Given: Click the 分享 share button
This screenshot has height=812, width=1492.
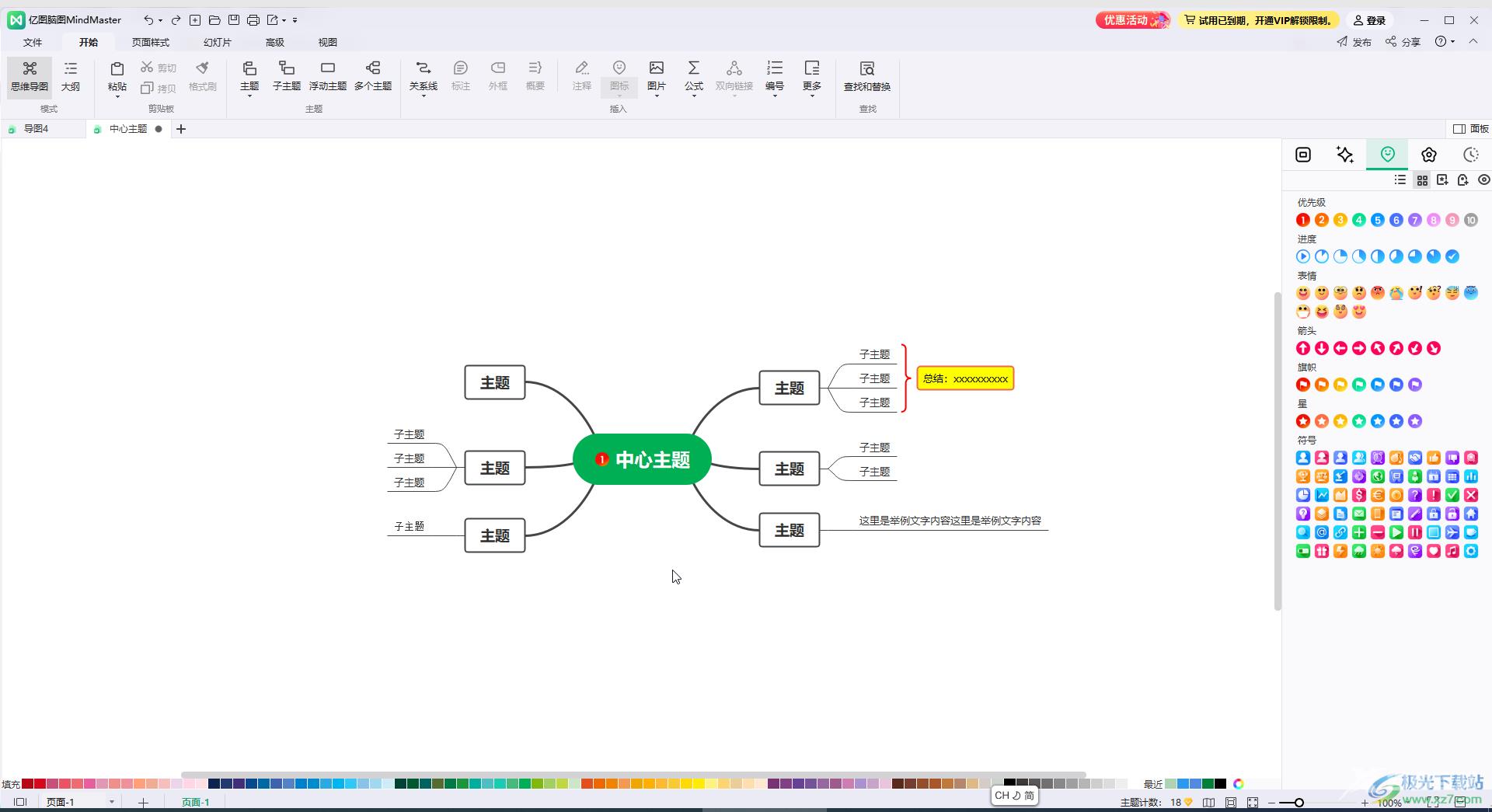Looking at the screenshot, I should (1403, 42).
